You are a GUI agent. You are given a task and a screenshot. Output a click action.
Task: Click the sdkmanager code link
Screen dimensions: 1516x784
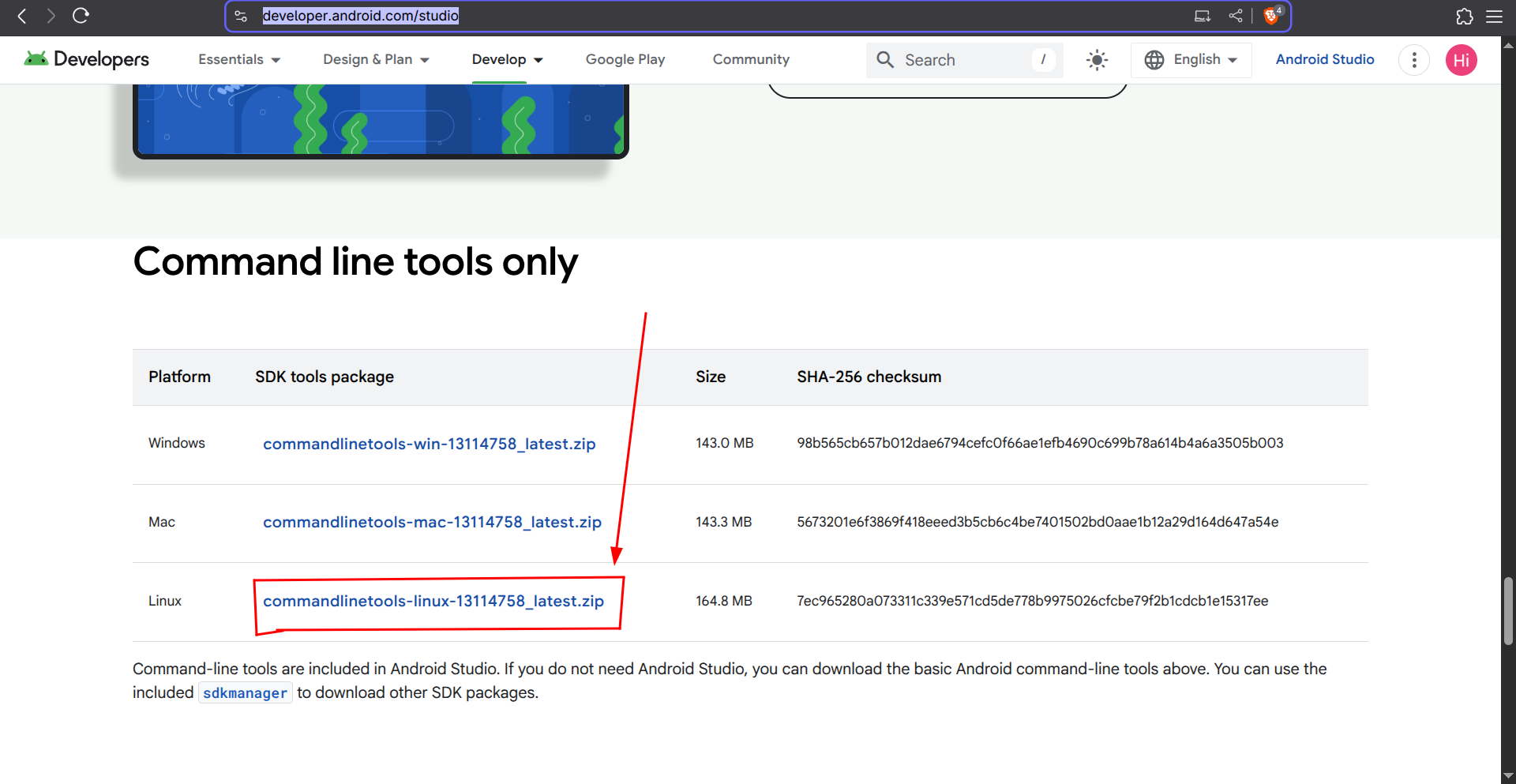[245, 693]
